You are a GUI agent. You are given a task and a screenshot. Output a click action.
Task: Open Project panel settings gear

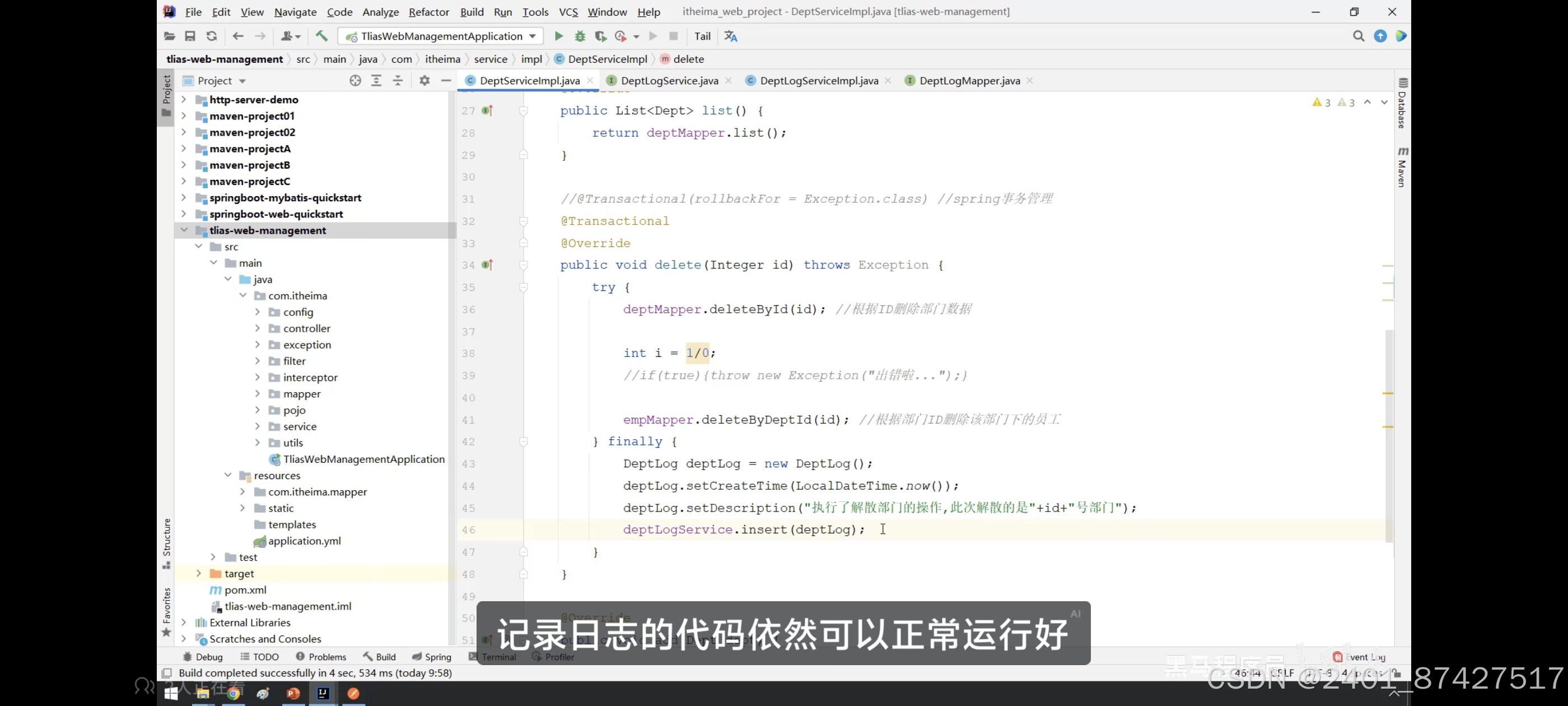pyautogui.click(x=424, y=81)
